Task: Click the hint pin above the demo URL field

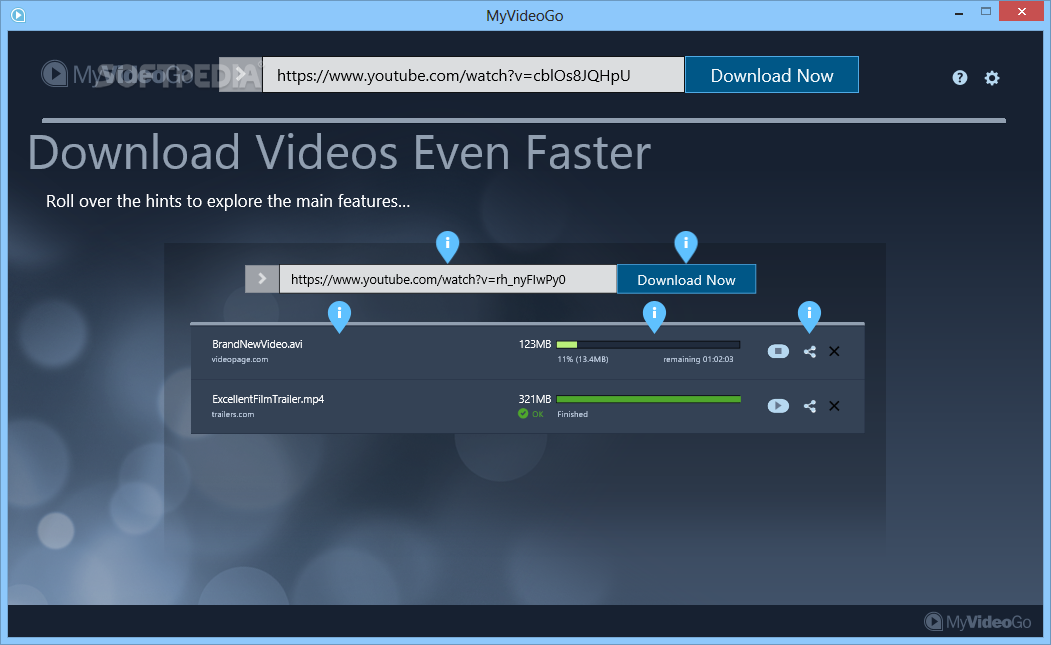Action: coord(448,246)
